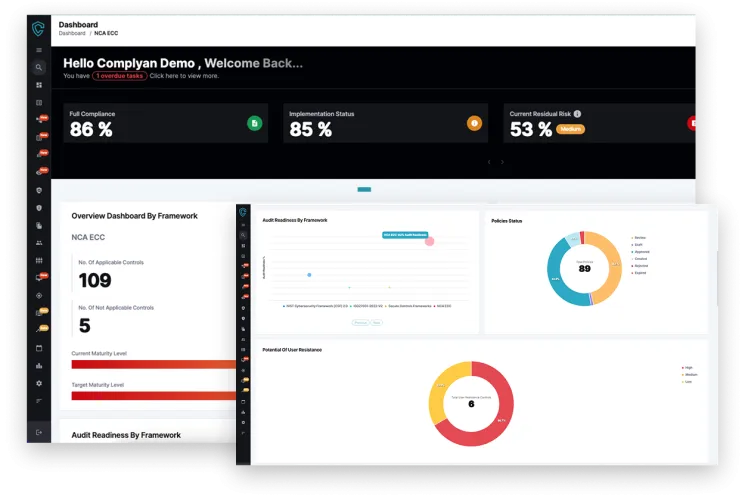Toggle the Medium legend item in User Resistance
745x497 pixels.
click(x=688, y=374)
